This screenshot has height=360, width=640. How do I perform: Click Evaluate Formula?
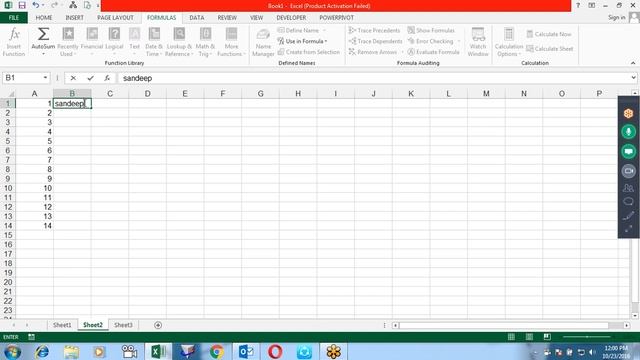[x=433, y=52]
